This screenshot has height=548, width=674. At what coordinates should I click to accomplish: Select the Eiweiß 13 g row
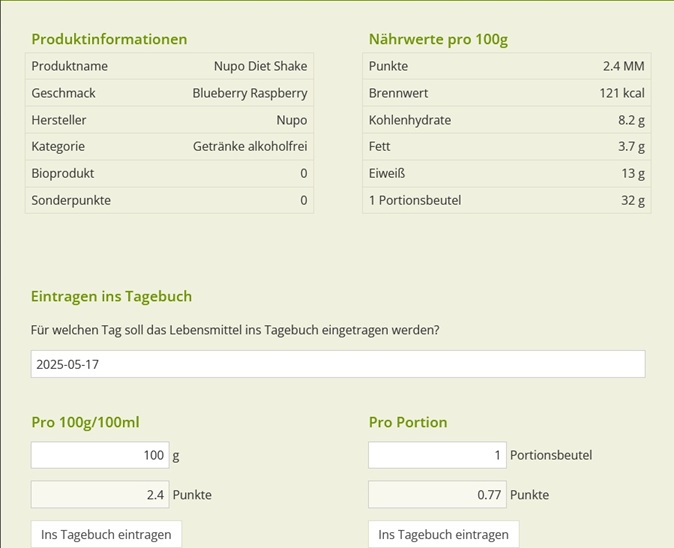(x=507, y=173)
